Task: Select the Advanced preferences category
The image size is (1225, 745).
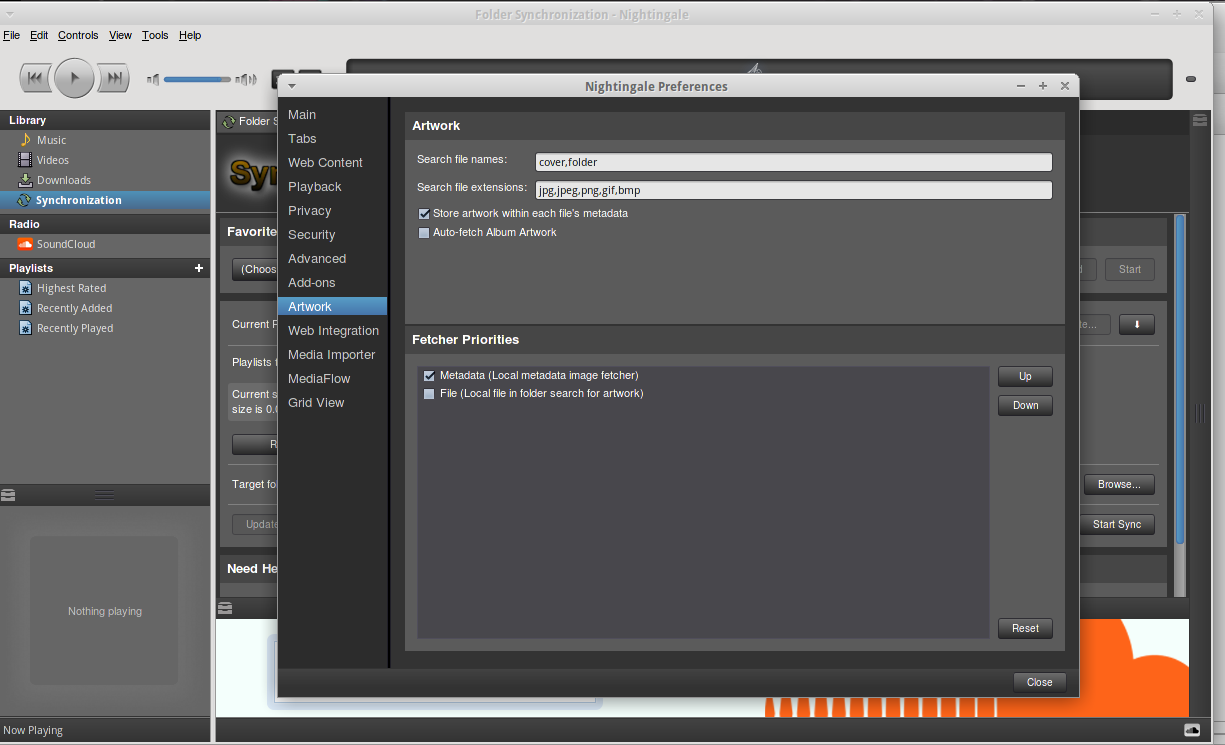Action: 332,259
